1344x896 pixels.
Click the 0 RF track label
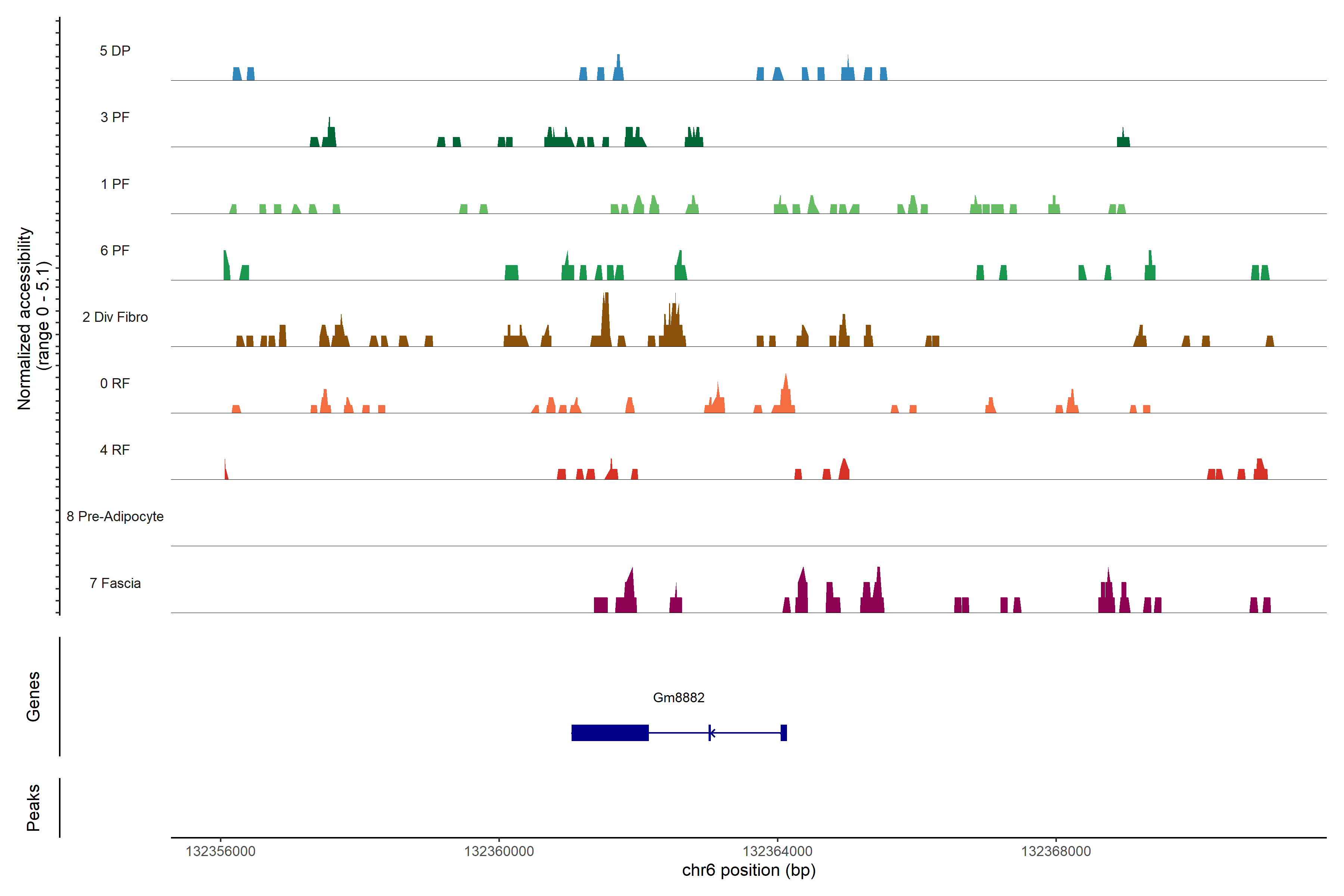tap(115, 383)
